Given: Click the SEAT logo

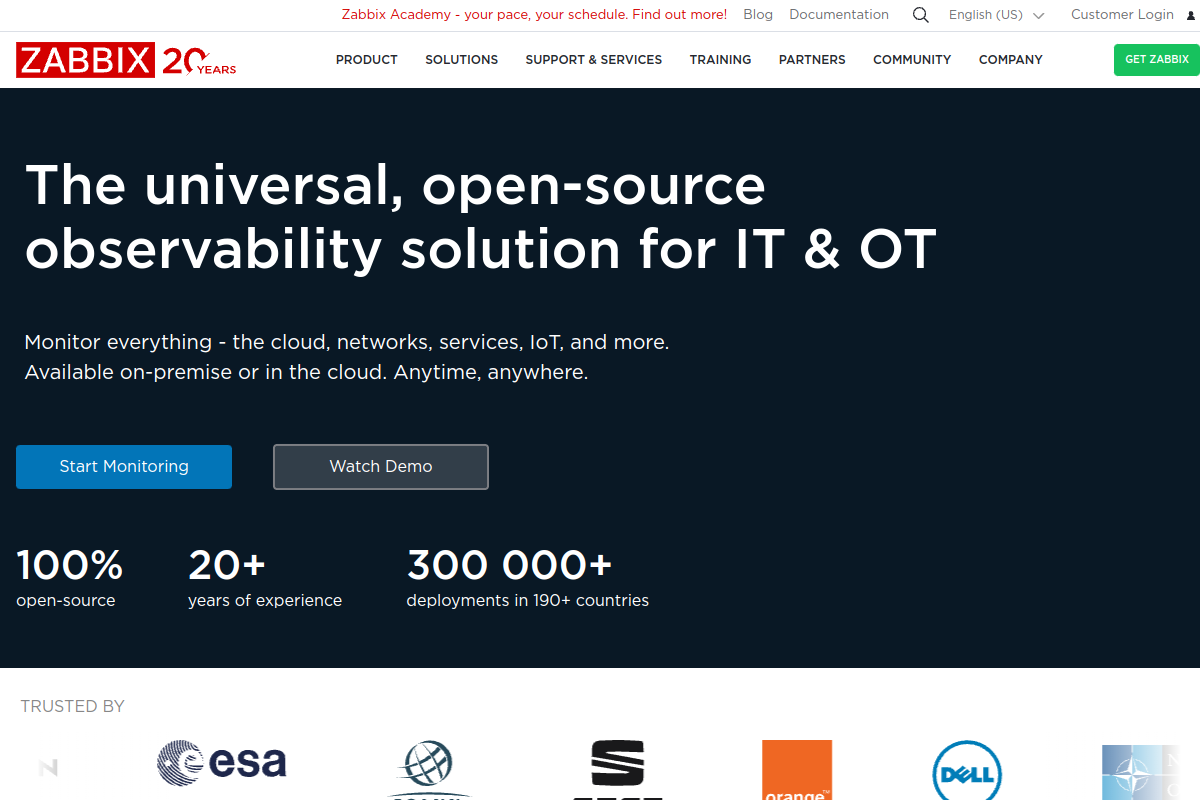Looking at the screenshot, I should pos(618,770).
